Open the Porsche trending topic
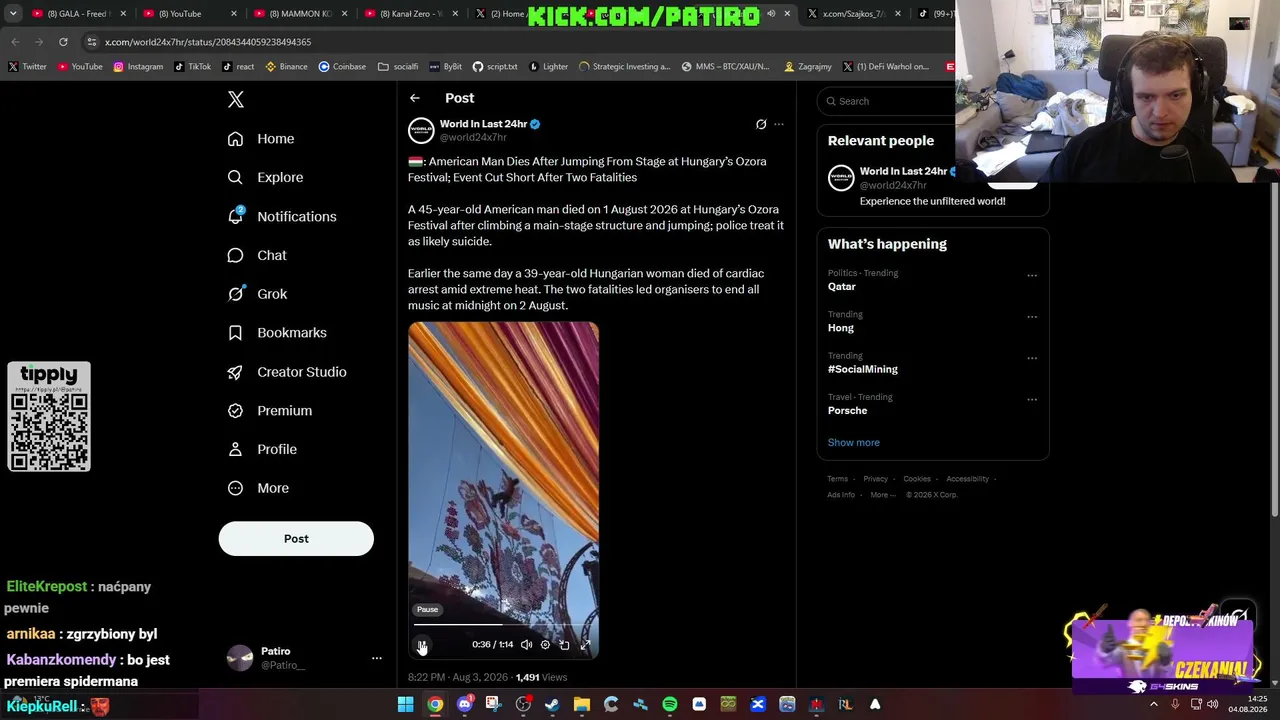The height and width of the screenshot is (720, 1280). tap(847, 411)
